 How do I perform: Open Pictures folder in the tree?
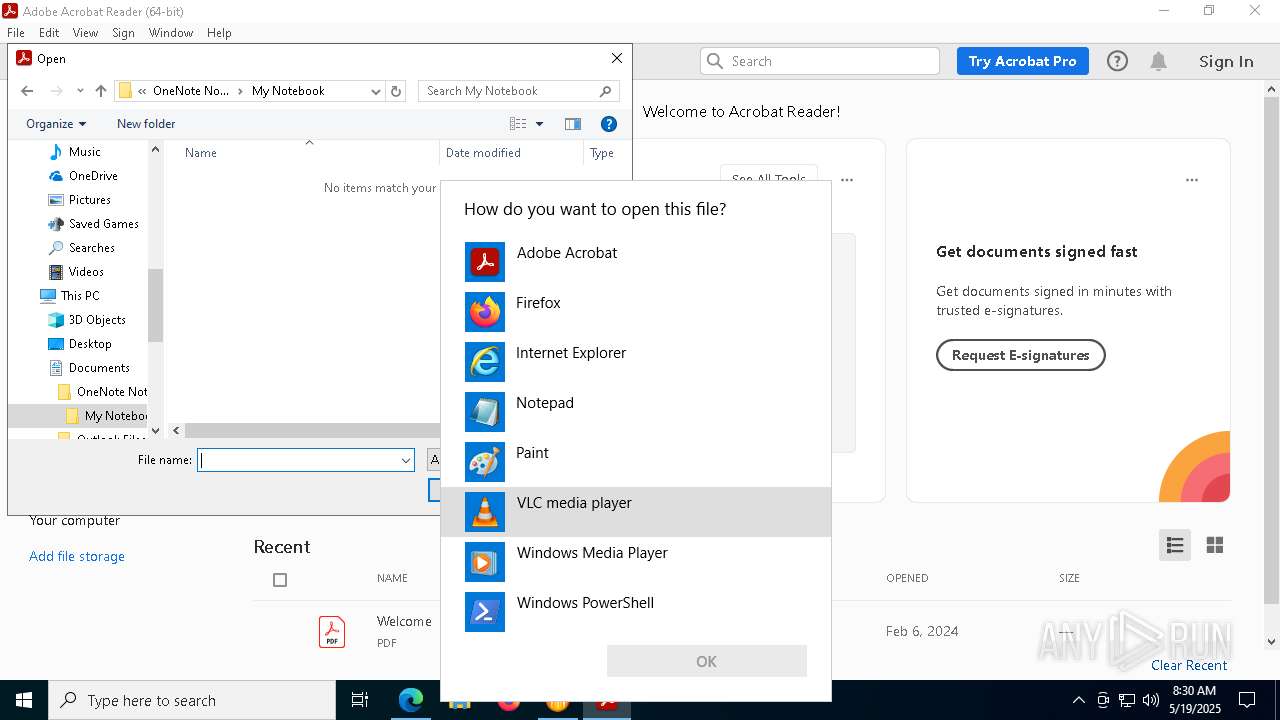(x=89, y=200)
